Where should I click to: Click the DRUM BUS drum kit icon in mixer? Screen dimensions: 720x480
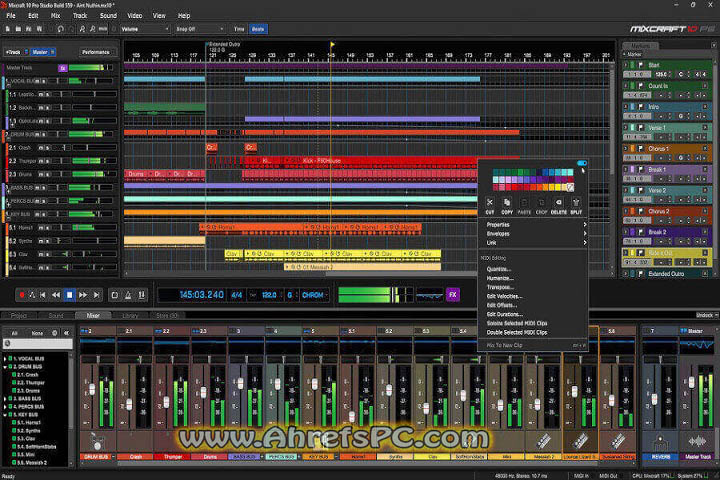[x=97, y=442]
